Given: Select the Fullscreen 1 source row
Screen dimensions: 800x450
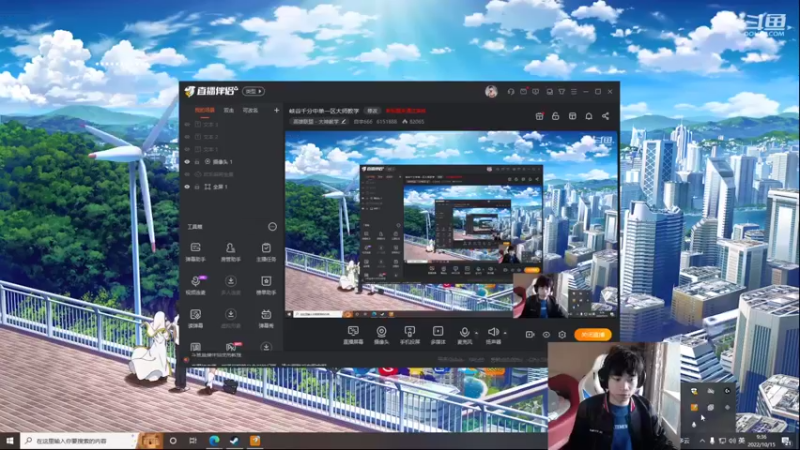Looking at the screenshot, I should click(x=232, y=187).
